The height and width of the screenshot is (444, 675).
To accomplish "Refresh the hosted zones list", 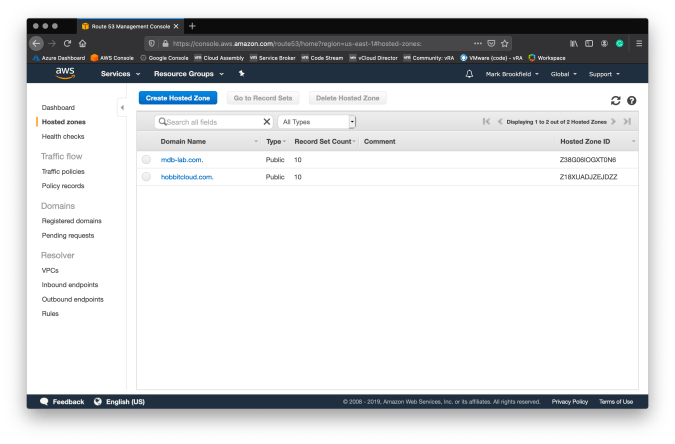I will (616, 101).
